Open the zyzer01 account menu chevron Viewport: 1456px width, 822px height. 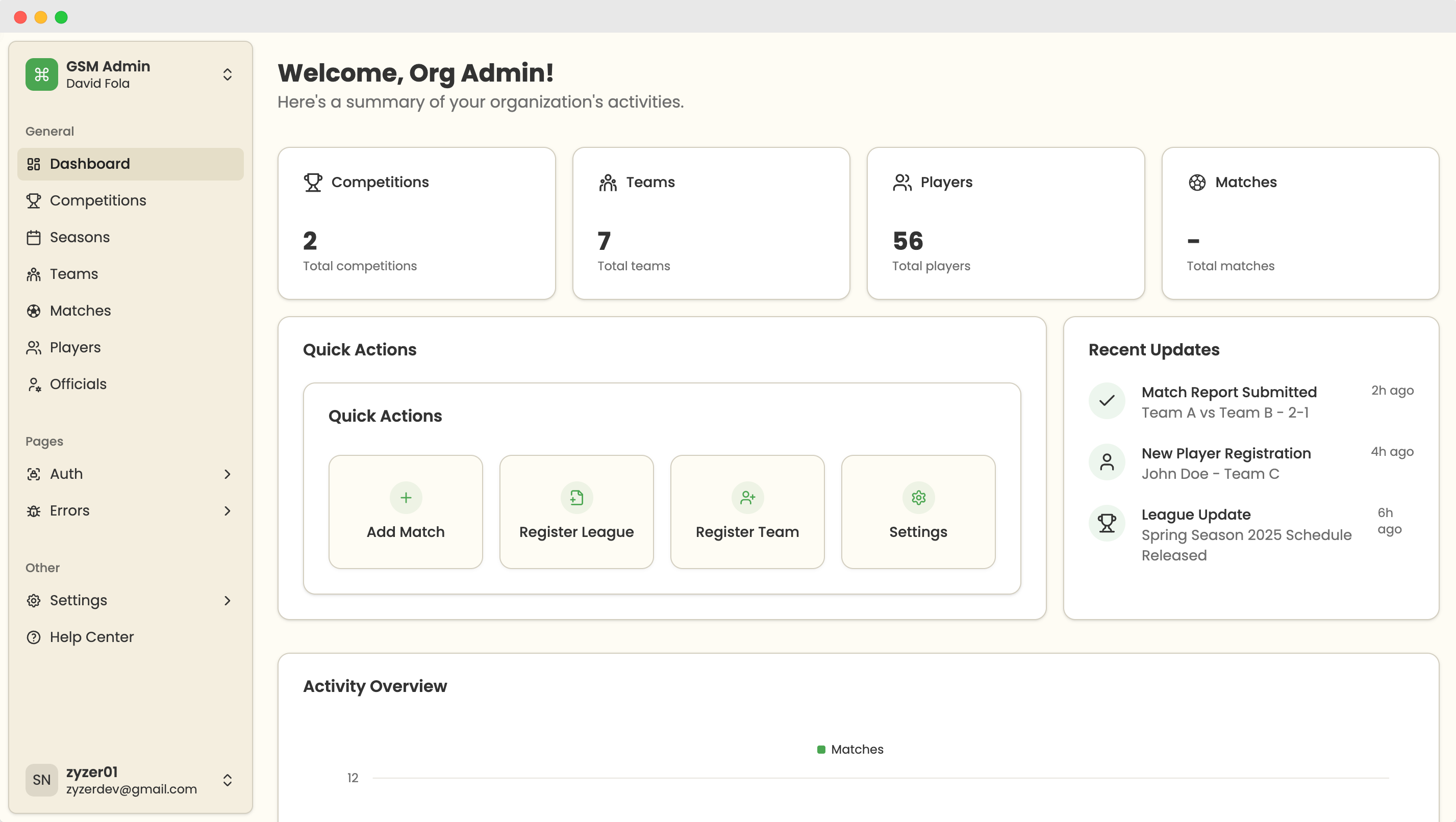coord(227,780)
